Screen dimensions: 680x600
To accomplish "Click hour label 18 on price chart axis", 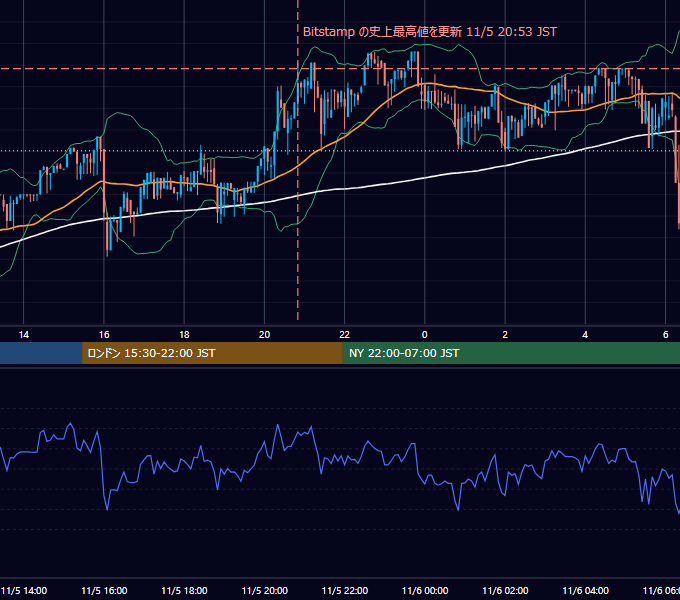I will point(184,335).
